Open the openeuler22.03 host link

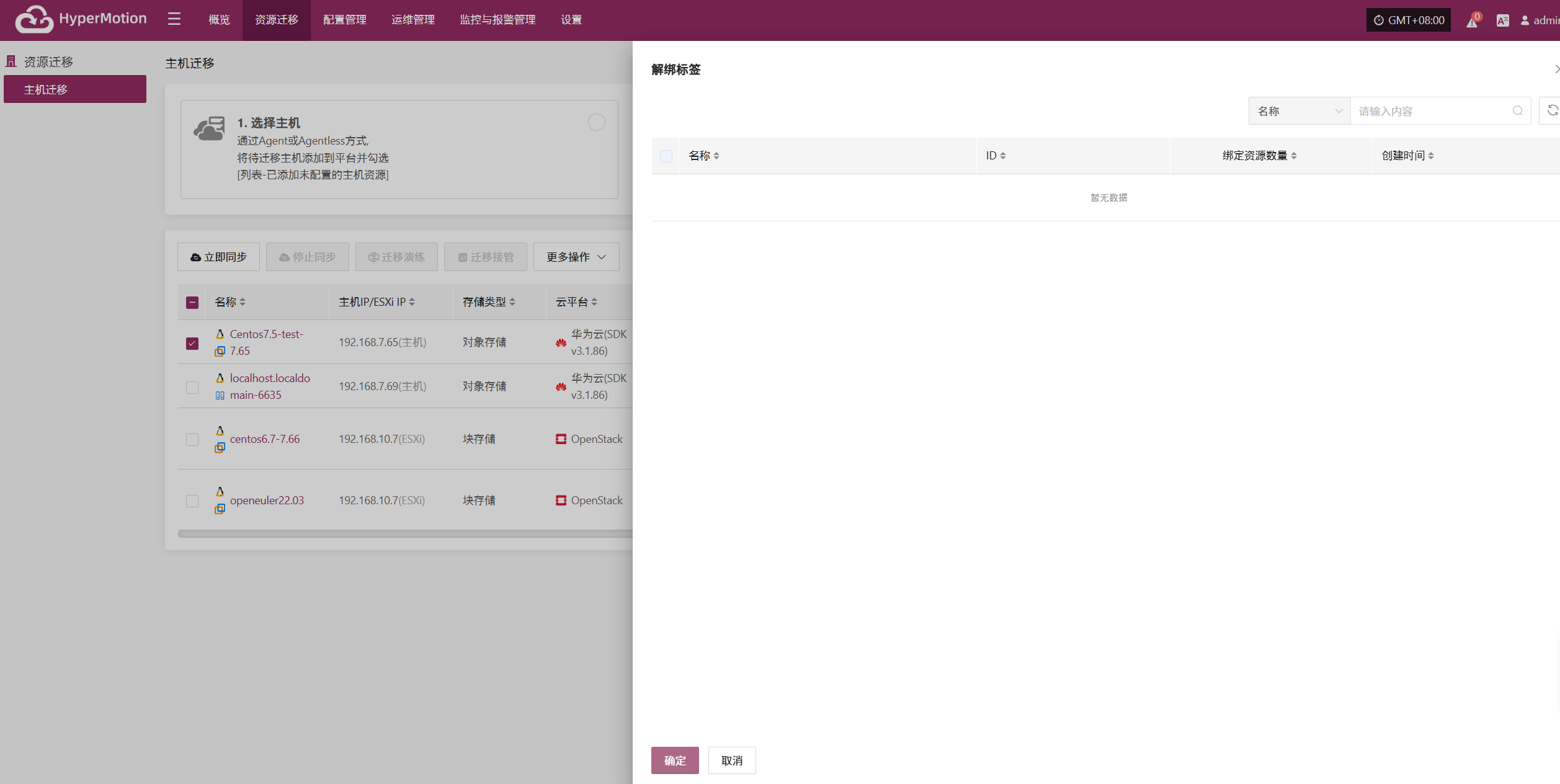267,501
